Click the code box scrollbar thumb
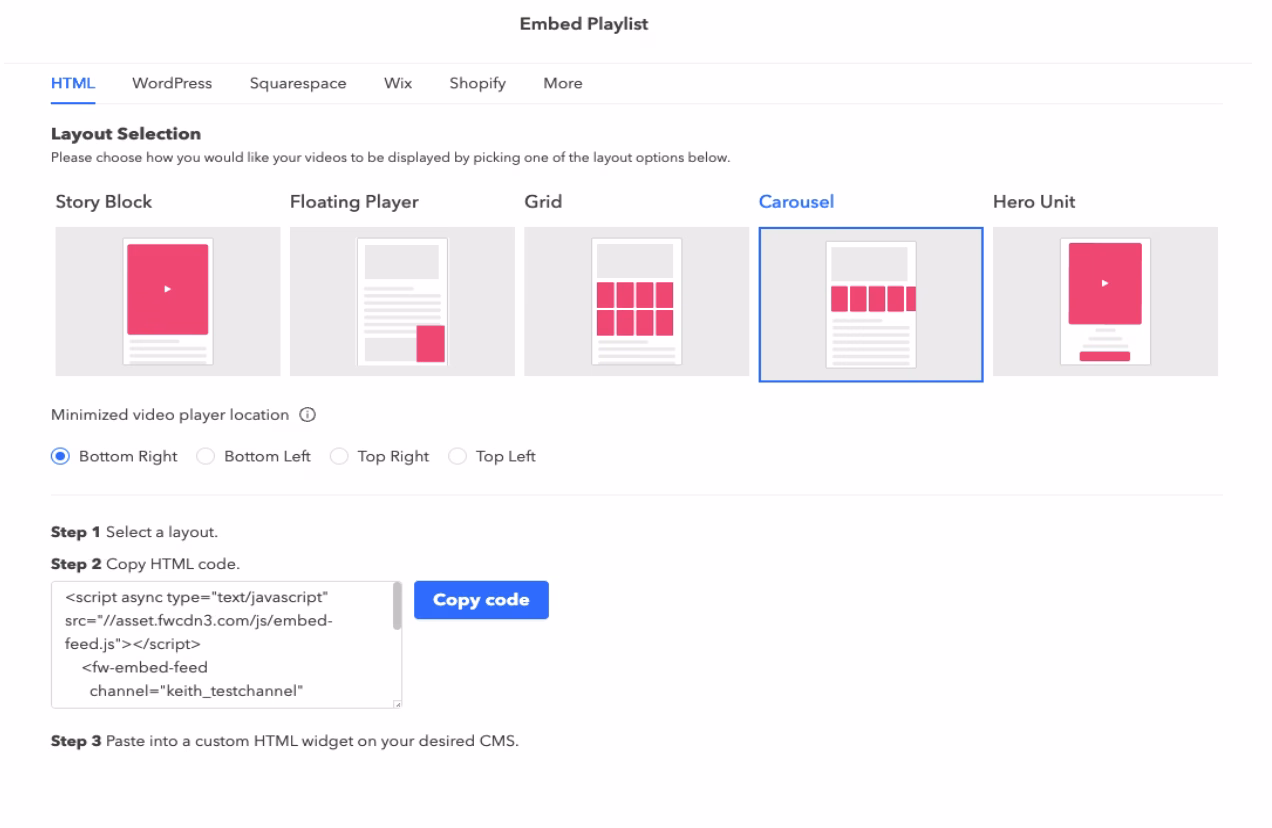Image resolution: width=1272 pixels, height=828 pixels. [397, 607]
